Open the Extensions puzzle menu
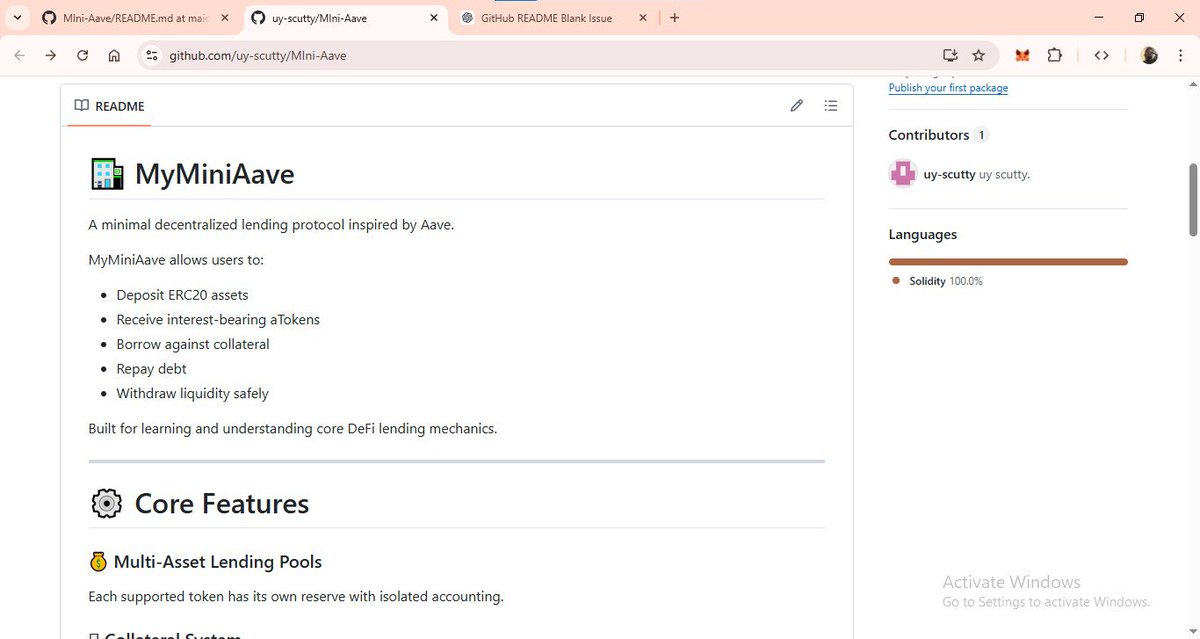Screen dimensions: 1200x639 (1054, 56)
